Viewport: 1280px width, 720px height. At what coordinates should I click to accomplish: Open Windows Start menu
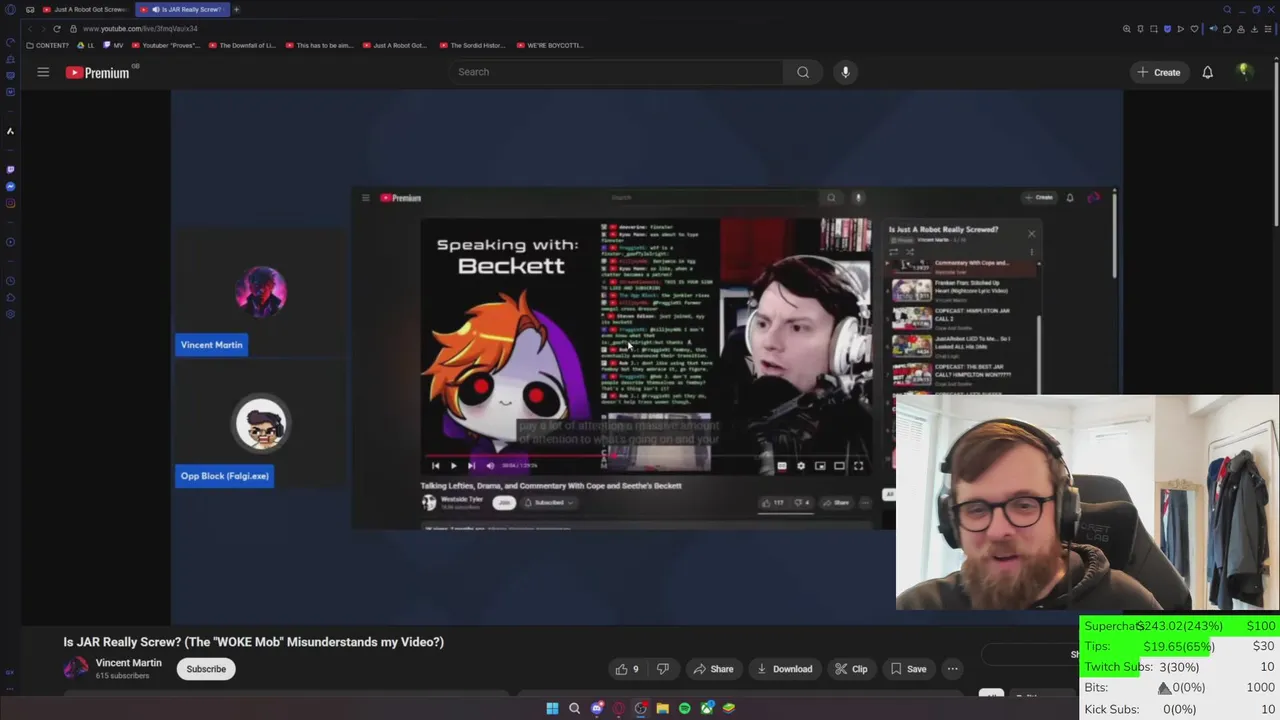tap(552, 708)
